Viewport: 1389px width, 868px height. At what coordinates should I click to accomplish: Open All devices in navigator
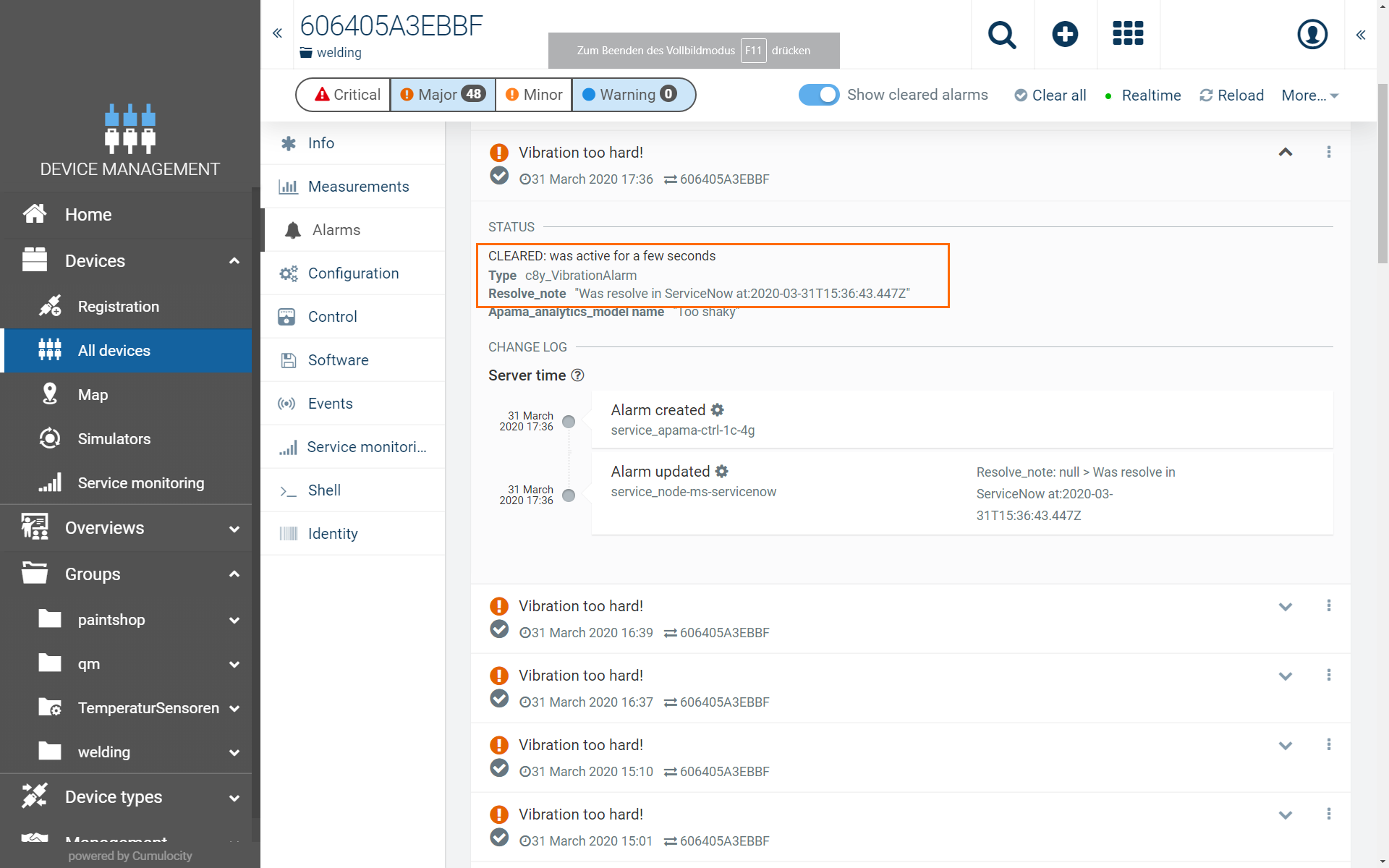[x=127, y=351]
